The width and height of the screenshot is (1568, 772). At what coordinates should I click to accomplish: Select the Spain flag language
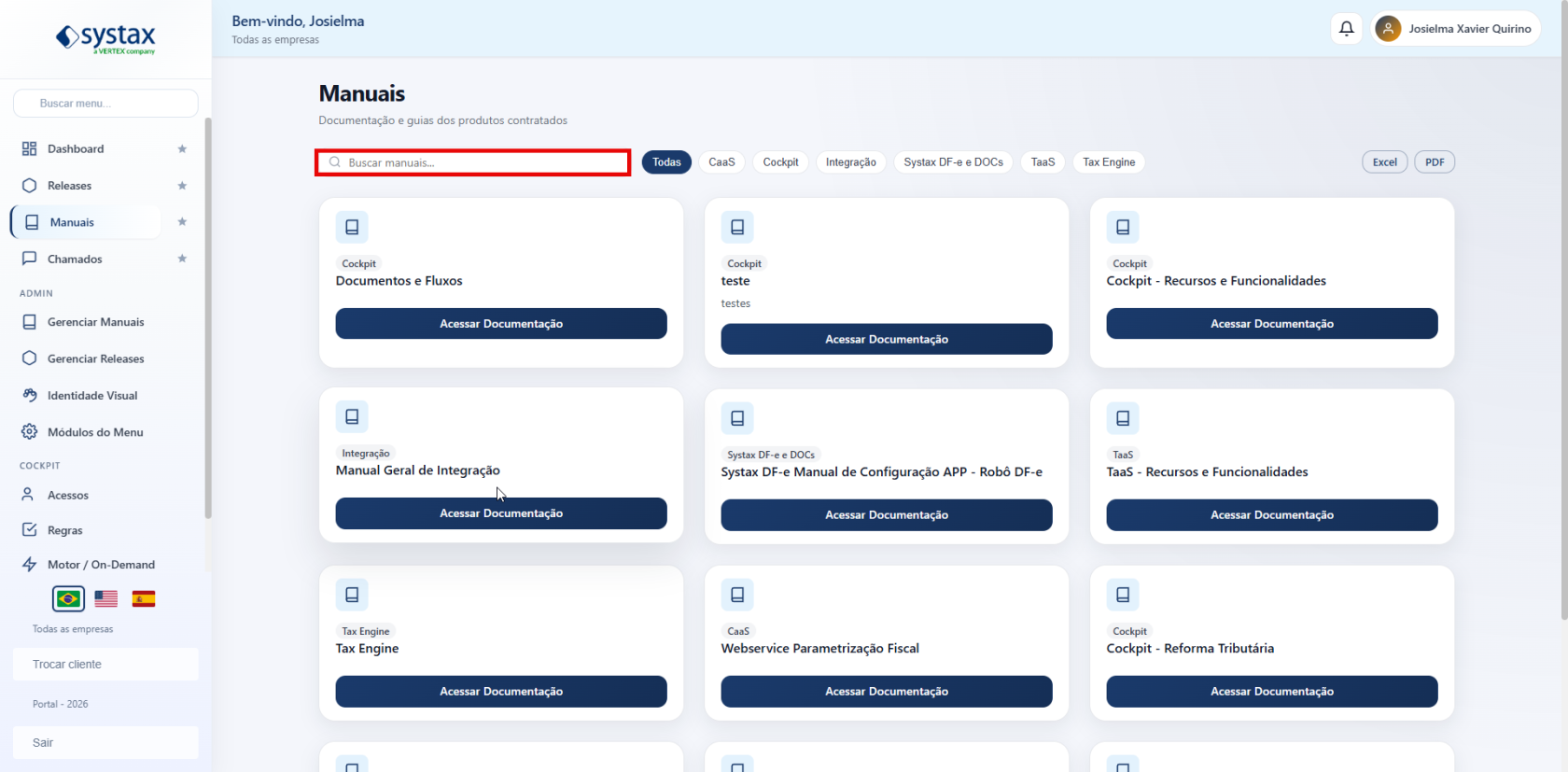point(144,598)
